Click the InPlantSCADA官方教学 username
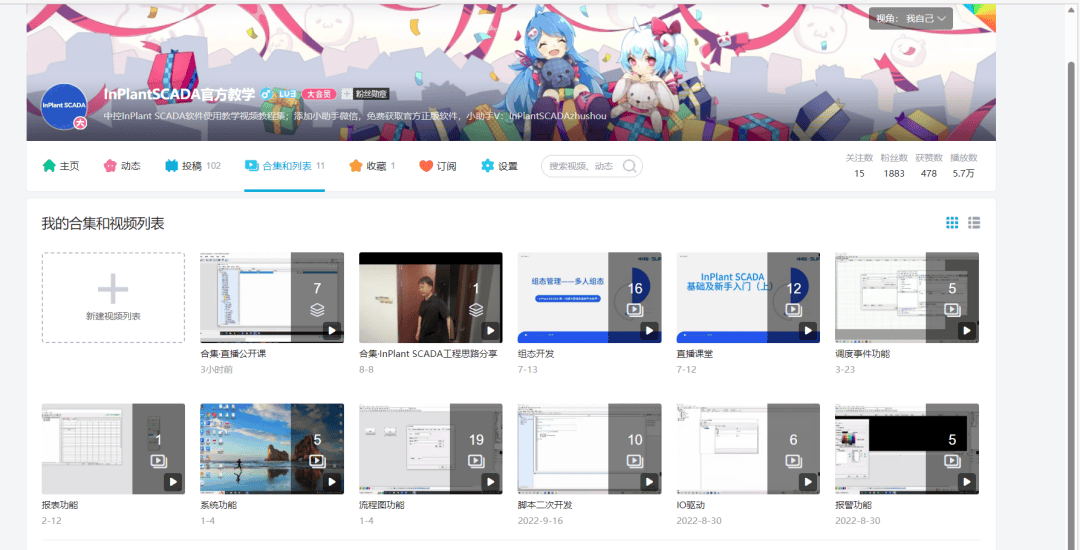This screenshot has width=1080, height=550. (x=179, y=94)
